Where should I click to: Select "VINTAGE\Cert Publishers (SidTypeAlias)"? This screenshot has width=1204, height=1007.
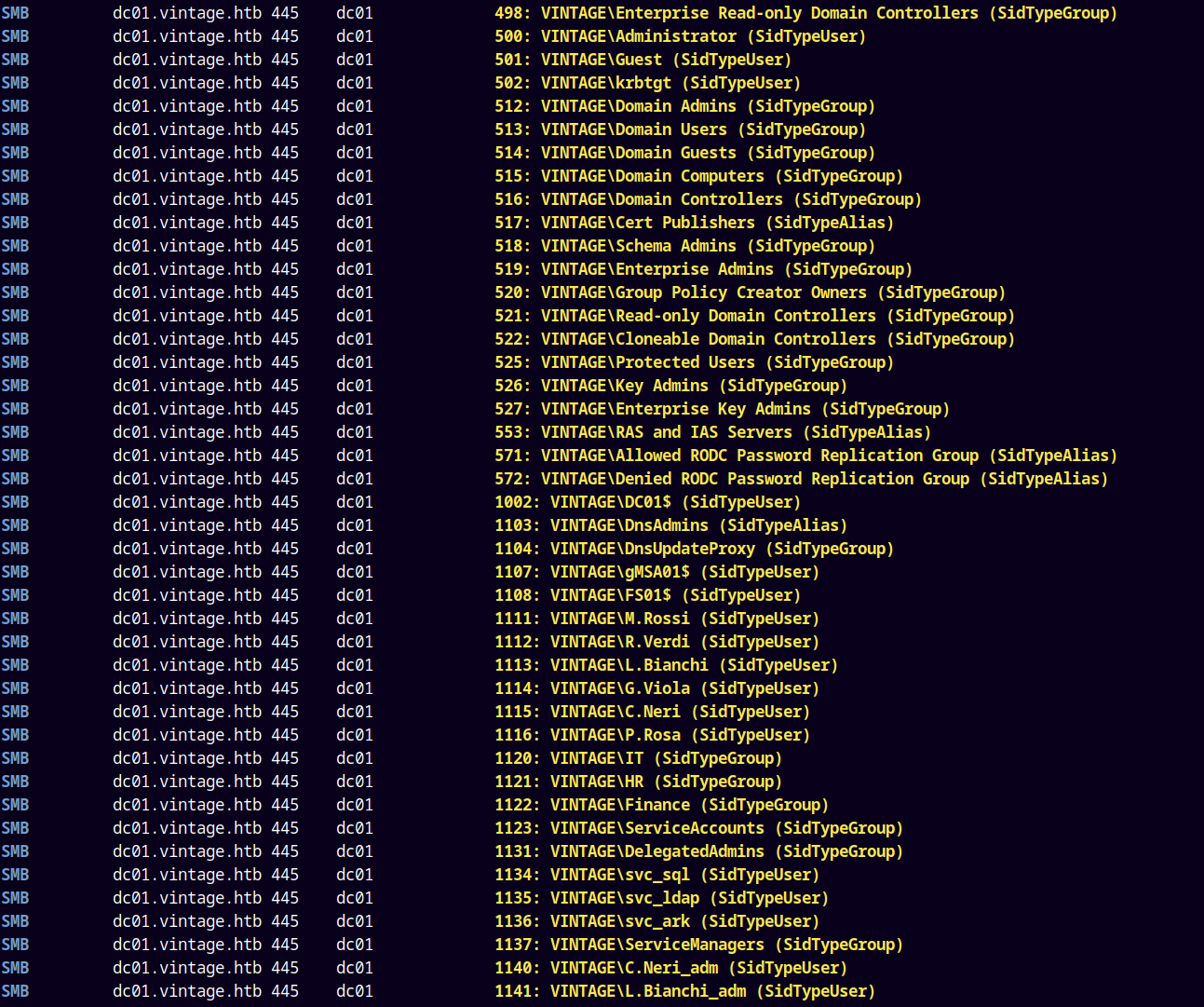(718, 223)
